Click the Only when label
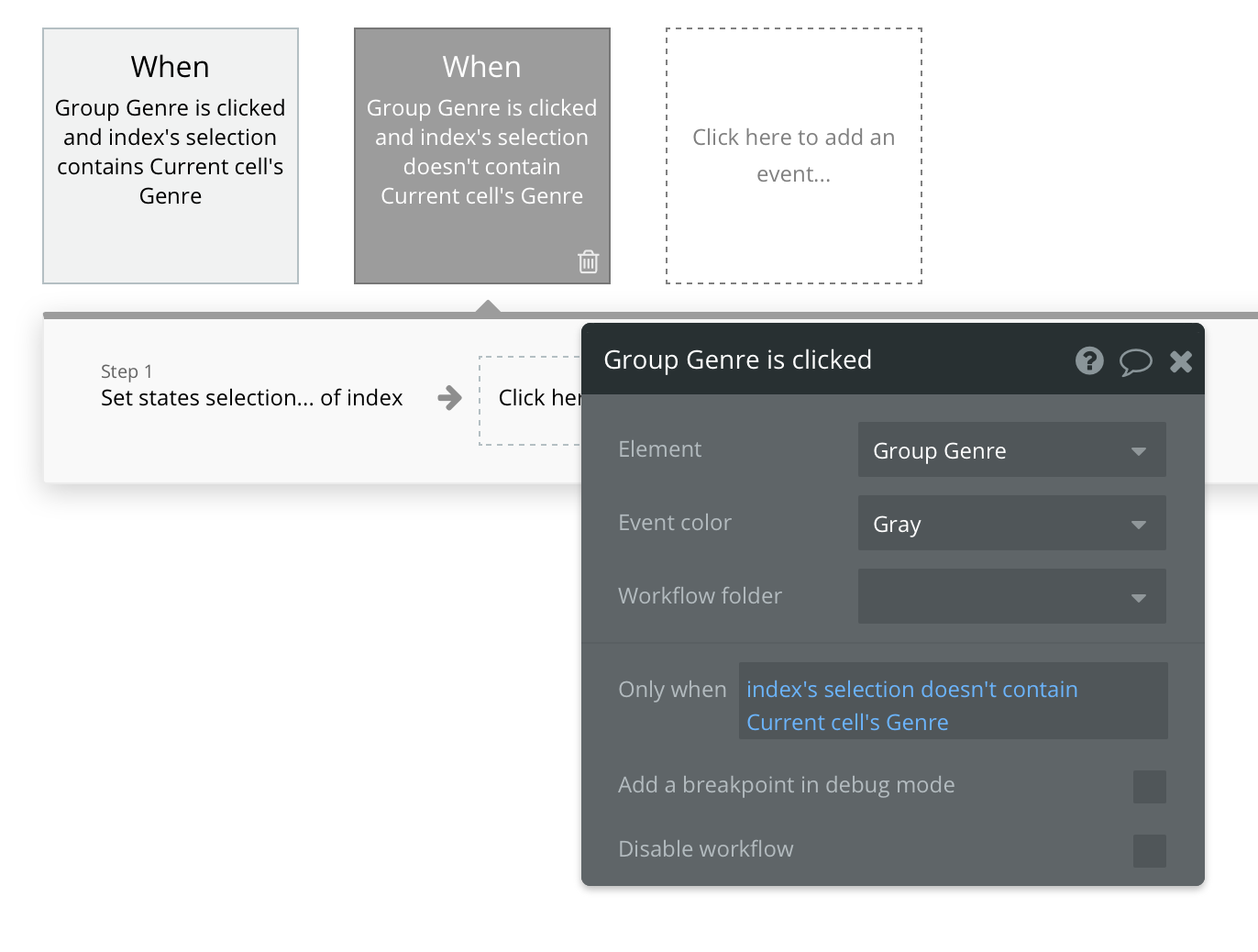Viewport: 1258px width, 952px height. coord(672,690)
